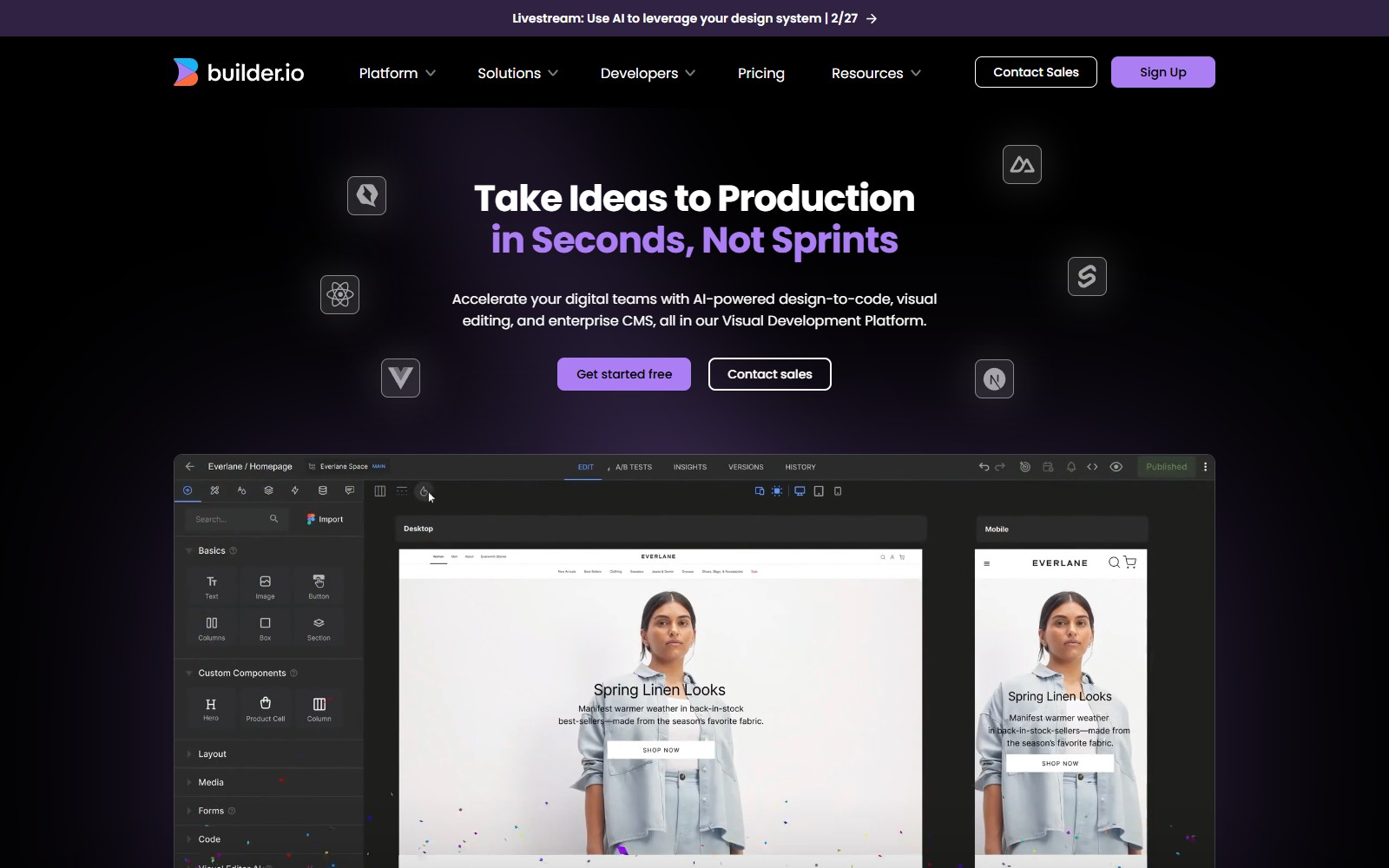The height and width of the screenshot is (868, 1389).
Task: Insert the Hero custom component
Action: coord(211,708)
